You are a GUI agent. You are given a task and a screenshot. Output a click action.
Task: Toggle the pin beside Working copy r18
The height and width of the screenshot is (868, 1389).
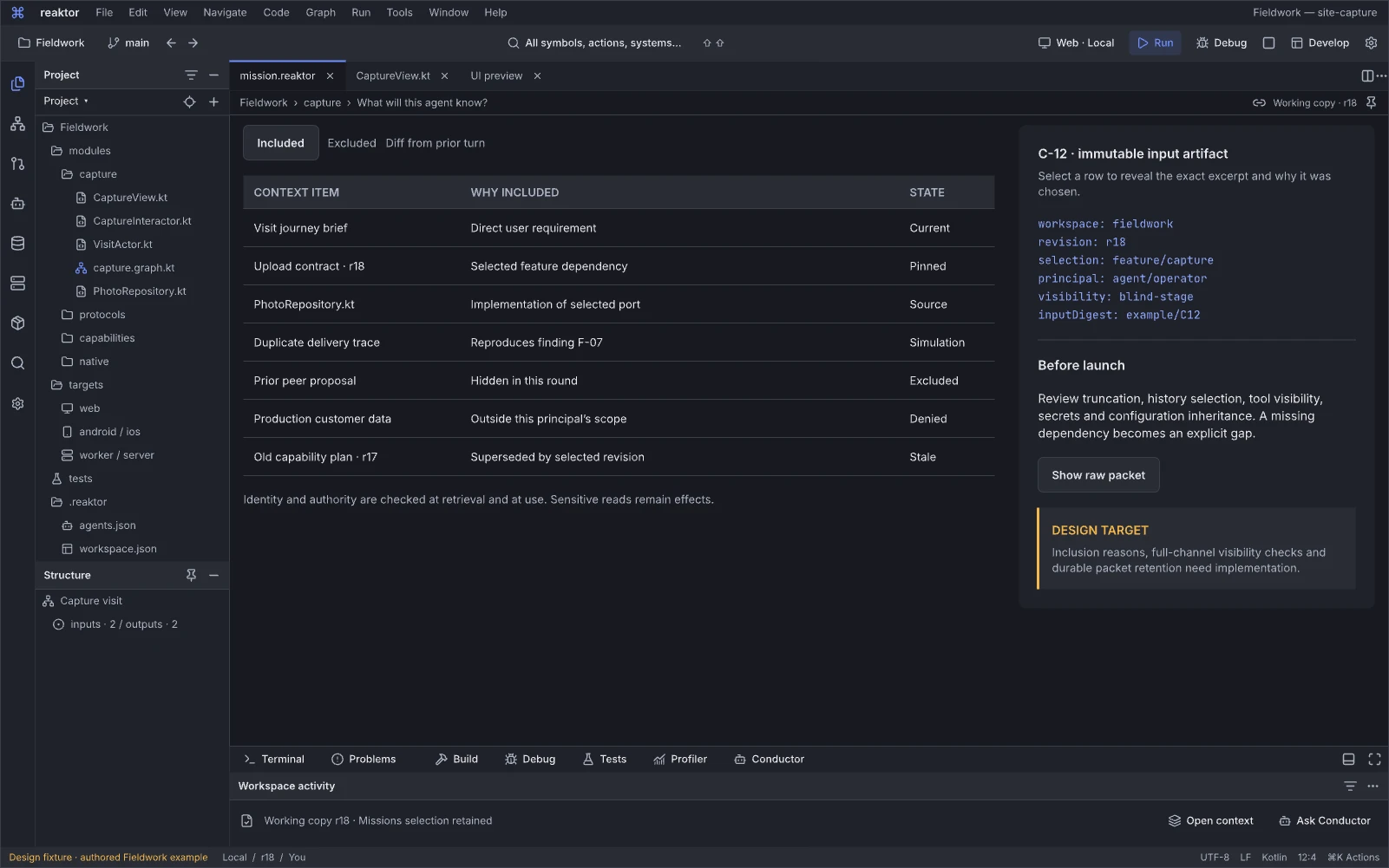pyautogui.click(x=1371, y=102)
